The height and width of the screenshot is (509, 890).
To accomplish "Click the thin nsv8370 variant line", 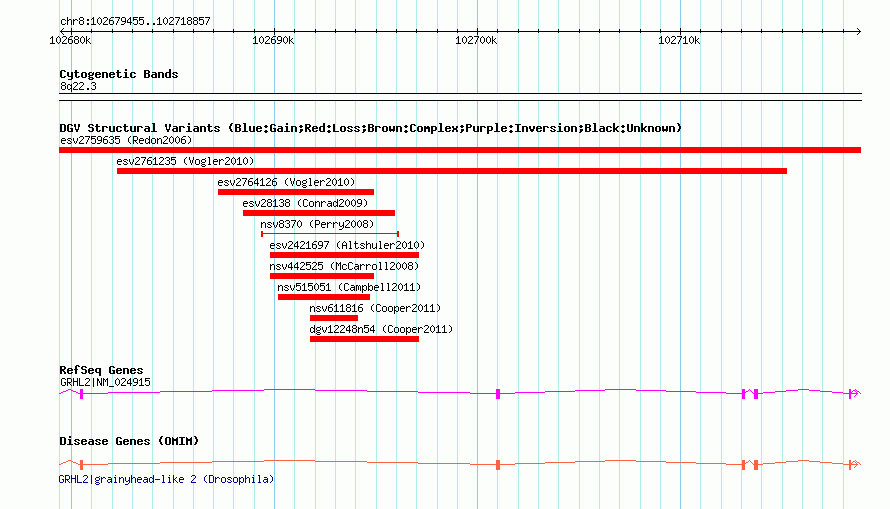I will click(x=330, y=234).
